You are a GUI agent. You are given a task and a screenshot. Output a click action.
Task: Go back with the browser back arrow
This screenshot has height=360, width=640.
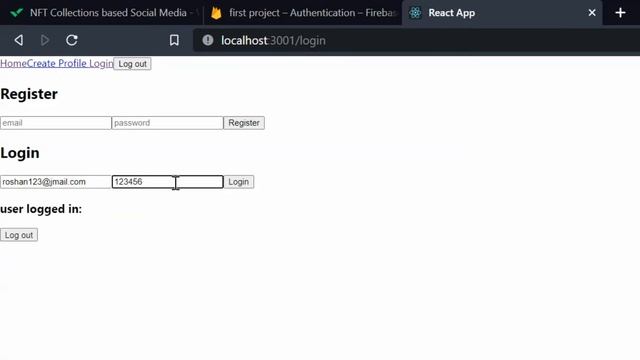[18, 40]
